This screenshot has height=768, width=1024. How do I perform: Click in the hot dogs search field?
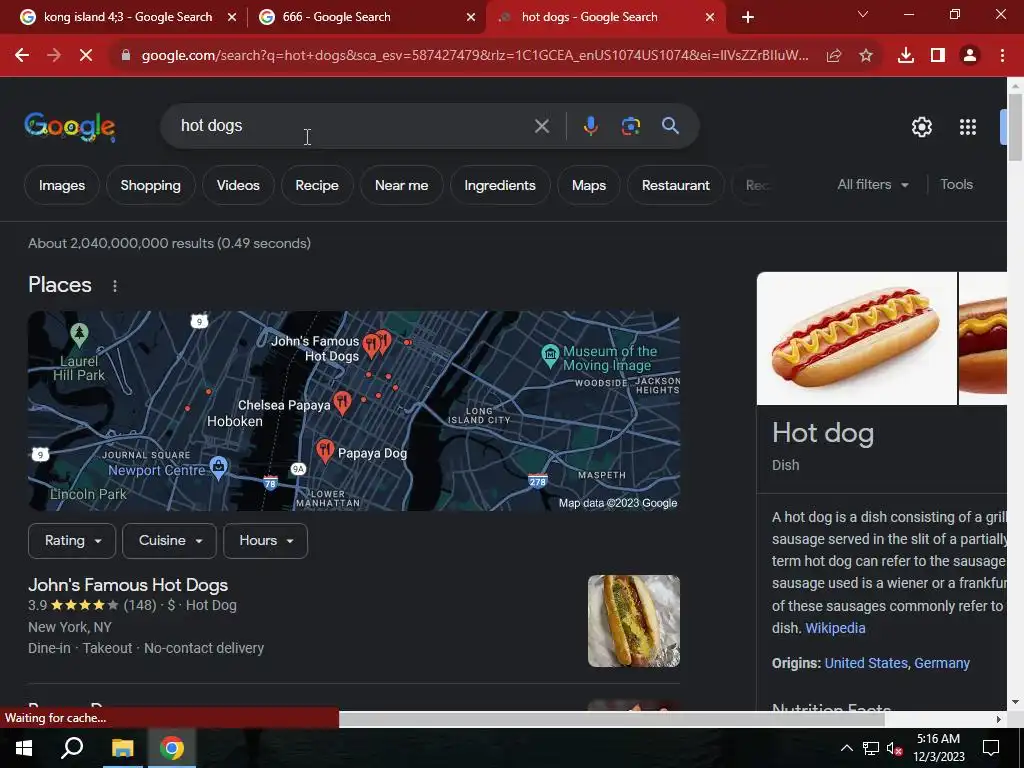pyautogui.click(x=353, y=125)
